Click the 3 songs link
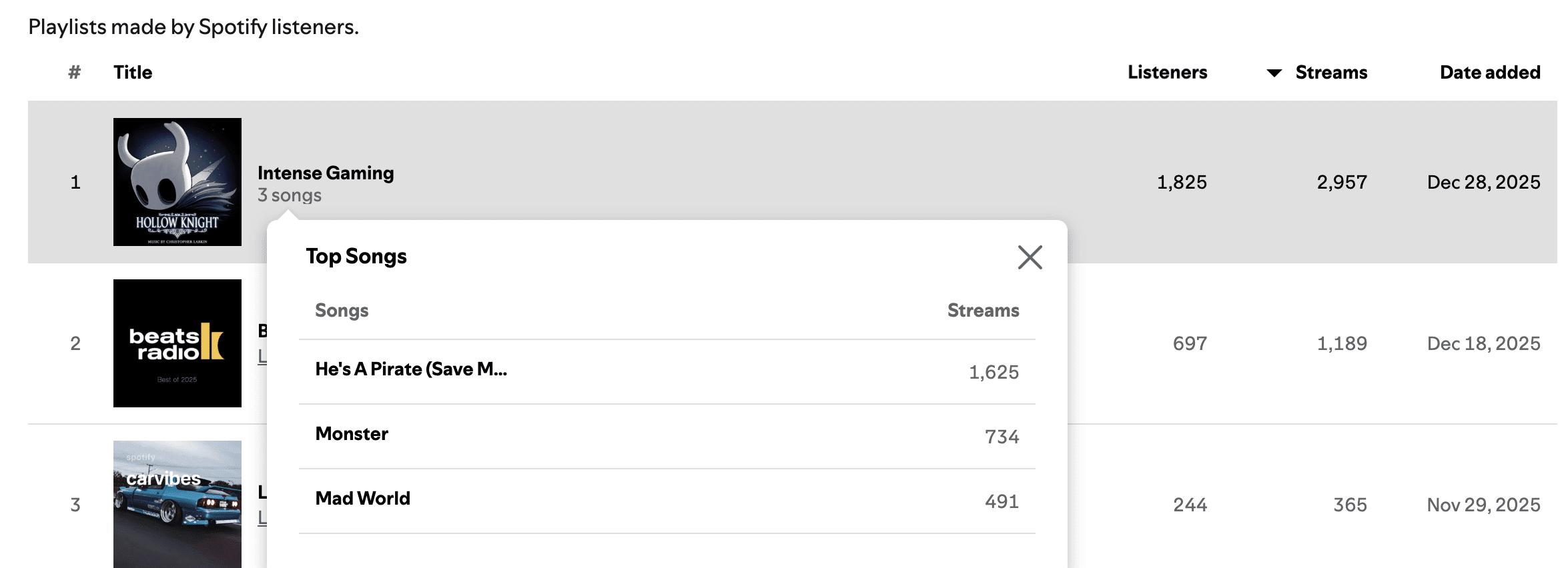The width and height of the screenshot is (1568, 568). pyautogui.click(x=290, y=196)
